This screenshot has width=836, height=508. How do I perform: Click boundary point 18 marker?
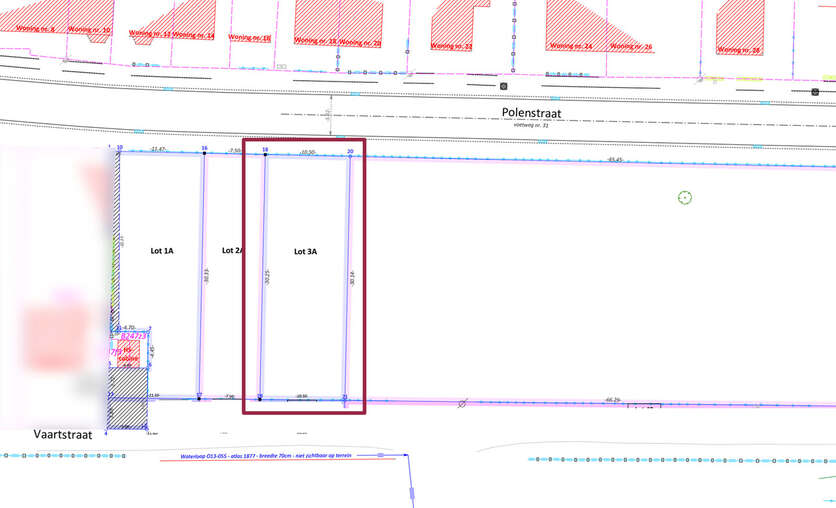(265, 154)
